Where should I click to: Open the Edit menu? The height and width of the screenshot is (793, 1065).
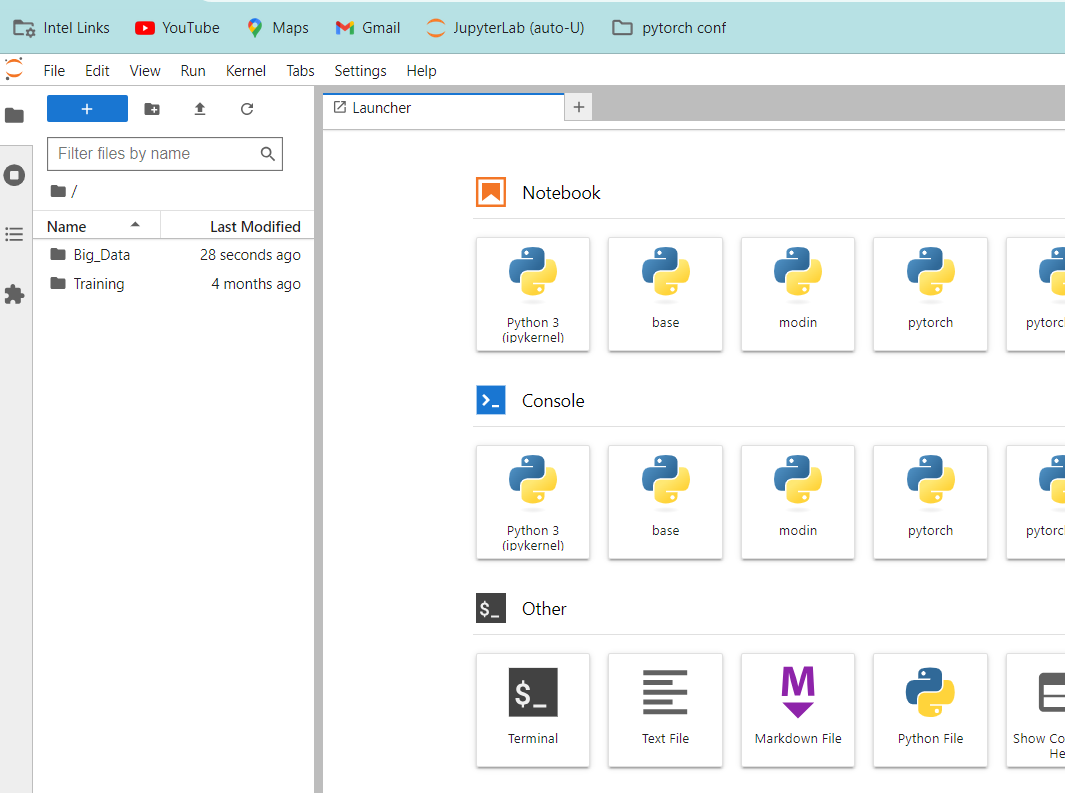[x=97, y=71]
